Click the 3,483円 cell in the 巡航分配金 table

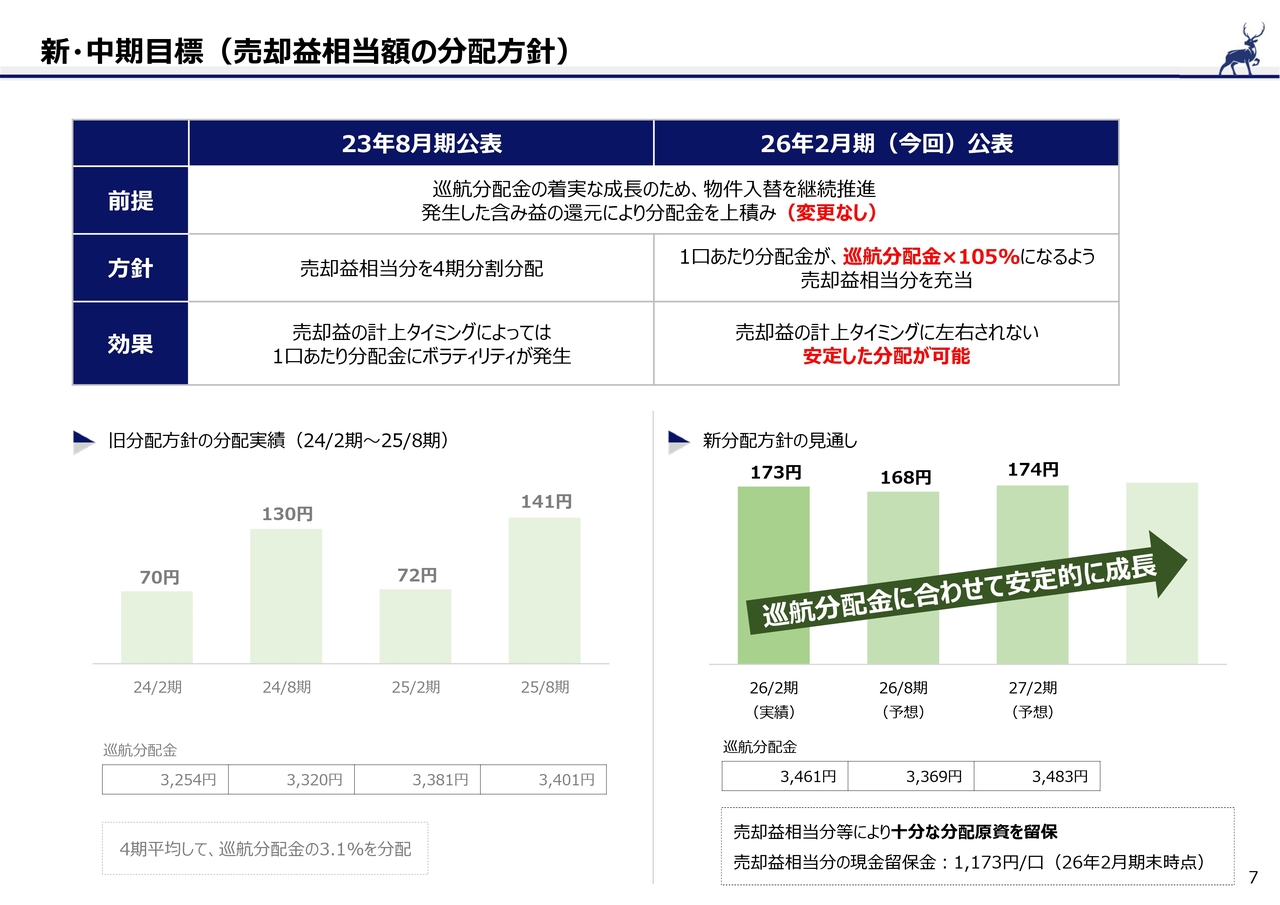coord(1036,776)
